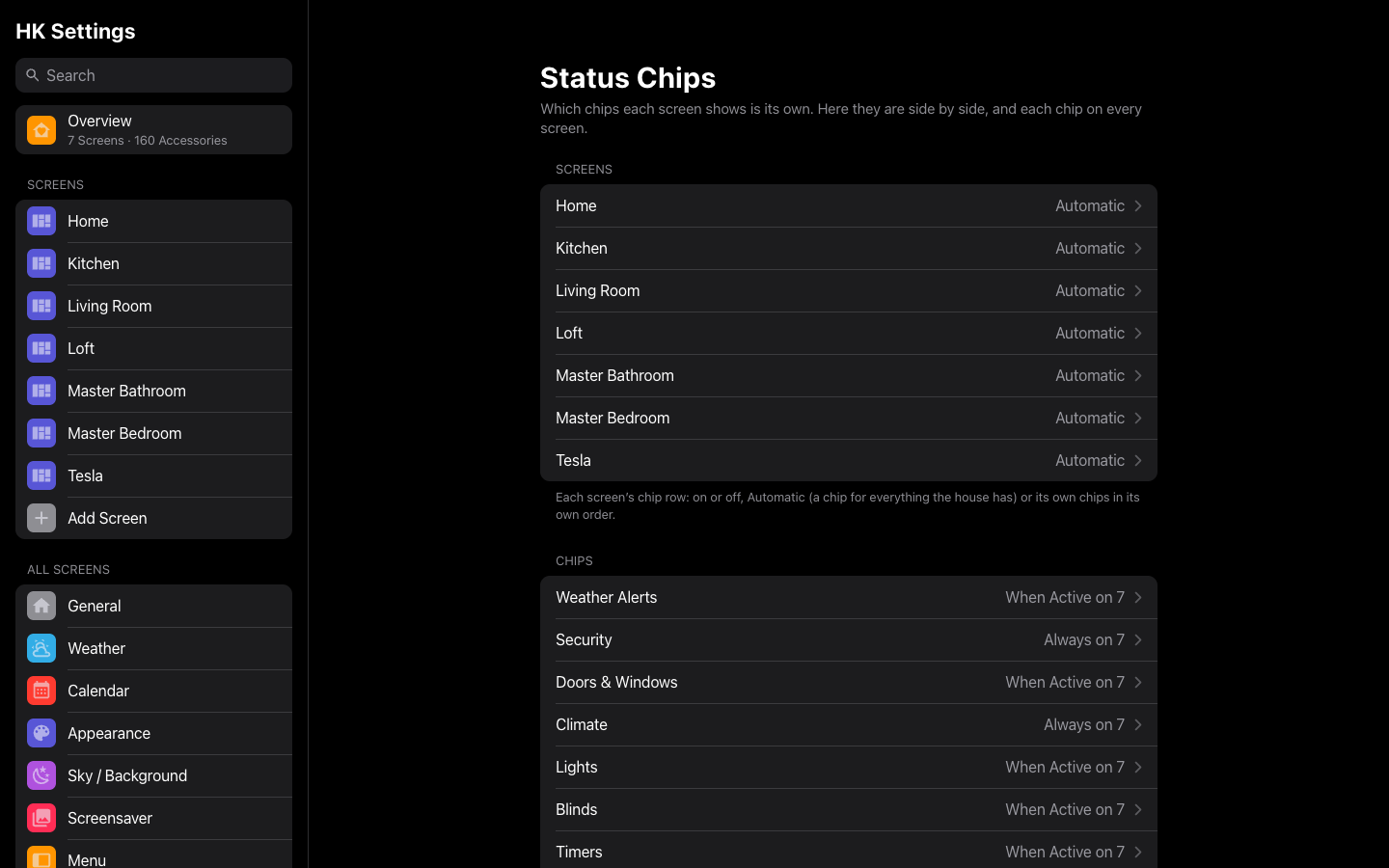Image resolution: width=1389 pixels, height=868 pixels.
Task: Open Weather Alerts chip chevron
Action: [1138, 597]
